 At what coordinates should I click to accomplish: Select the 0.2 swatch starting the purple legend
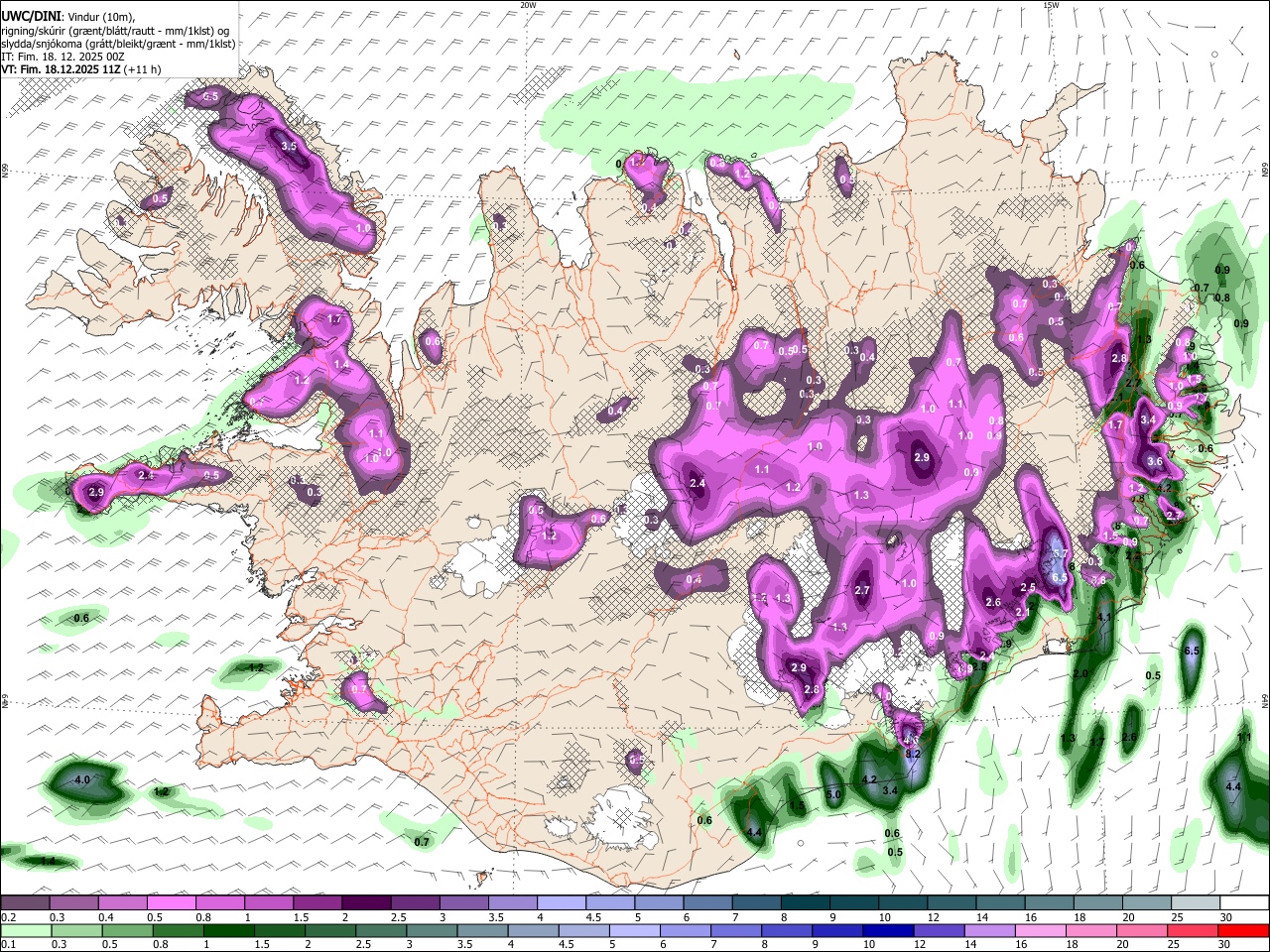pos(25,903)
